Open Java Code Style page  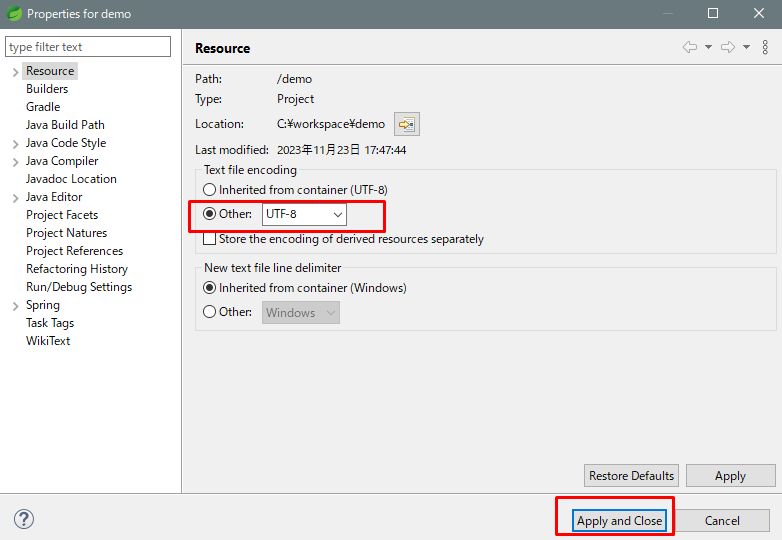pyautogui.click(x=66, y=143)
